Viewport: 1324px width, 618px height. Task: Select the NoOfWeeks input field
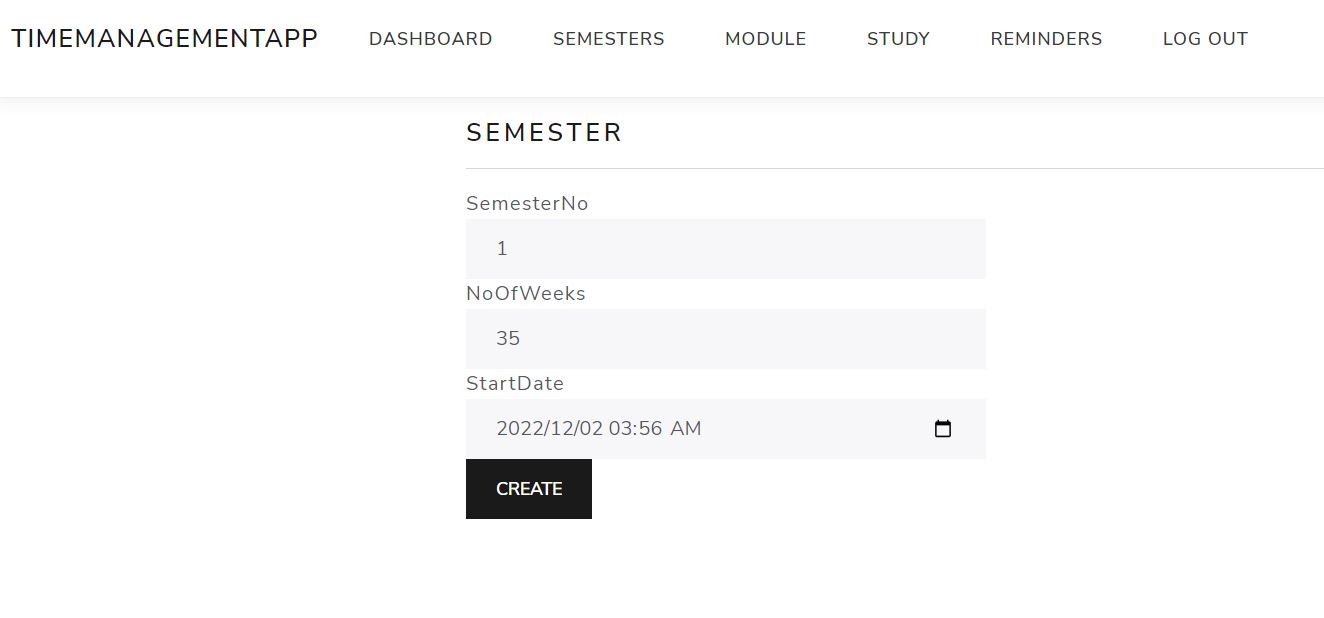(725, 338)
